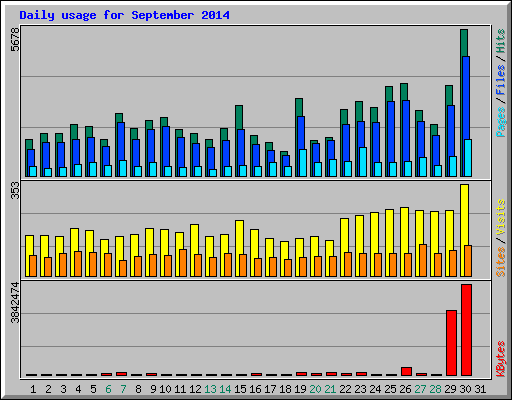
Task: Click the green weekend day 7 label
Action: 123,389
